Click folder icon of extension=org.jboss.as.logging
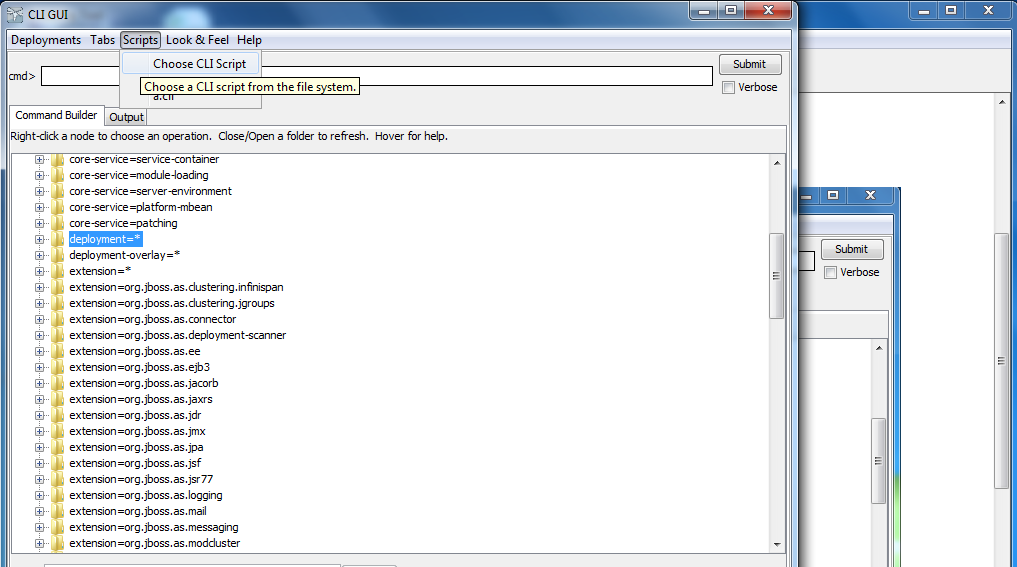Image resolution: width=1017 pixels, height=567 pixels. click(x=58, y=496)
